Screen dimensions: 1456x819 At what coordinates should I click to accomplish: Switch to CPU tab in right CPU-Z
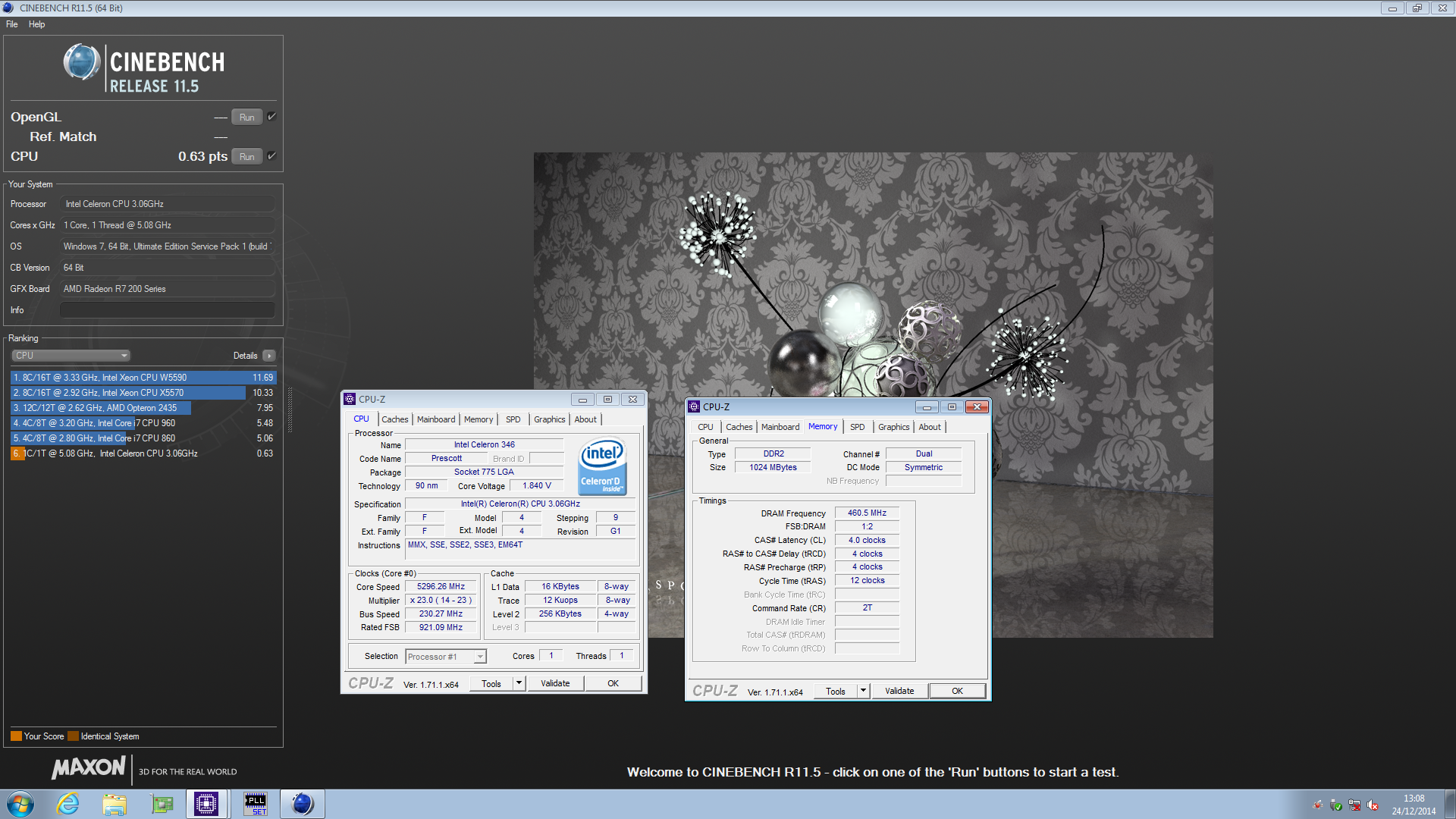click(705, 427)
